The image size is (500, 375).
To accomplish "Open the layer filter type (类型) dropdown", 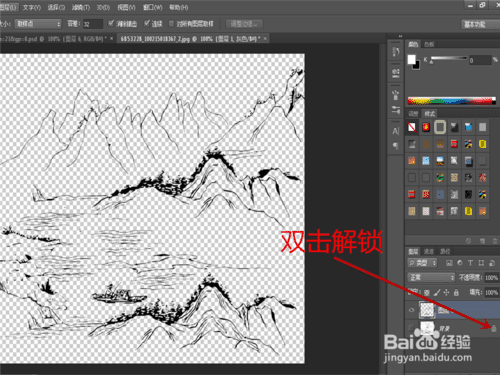I will [422, 263].
